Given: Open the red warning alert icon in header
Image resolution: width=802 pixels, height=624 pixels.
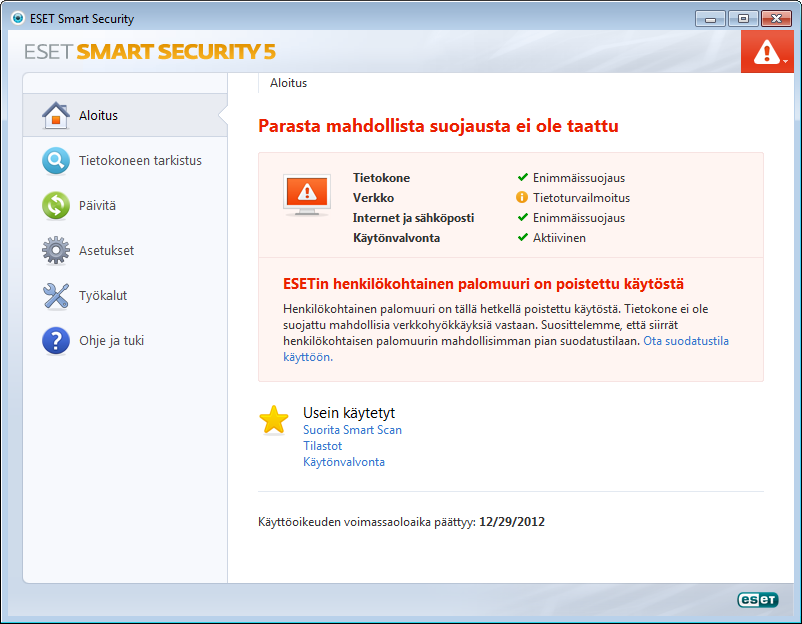Looking at the screenshot, I should click(x=767, y=52).
